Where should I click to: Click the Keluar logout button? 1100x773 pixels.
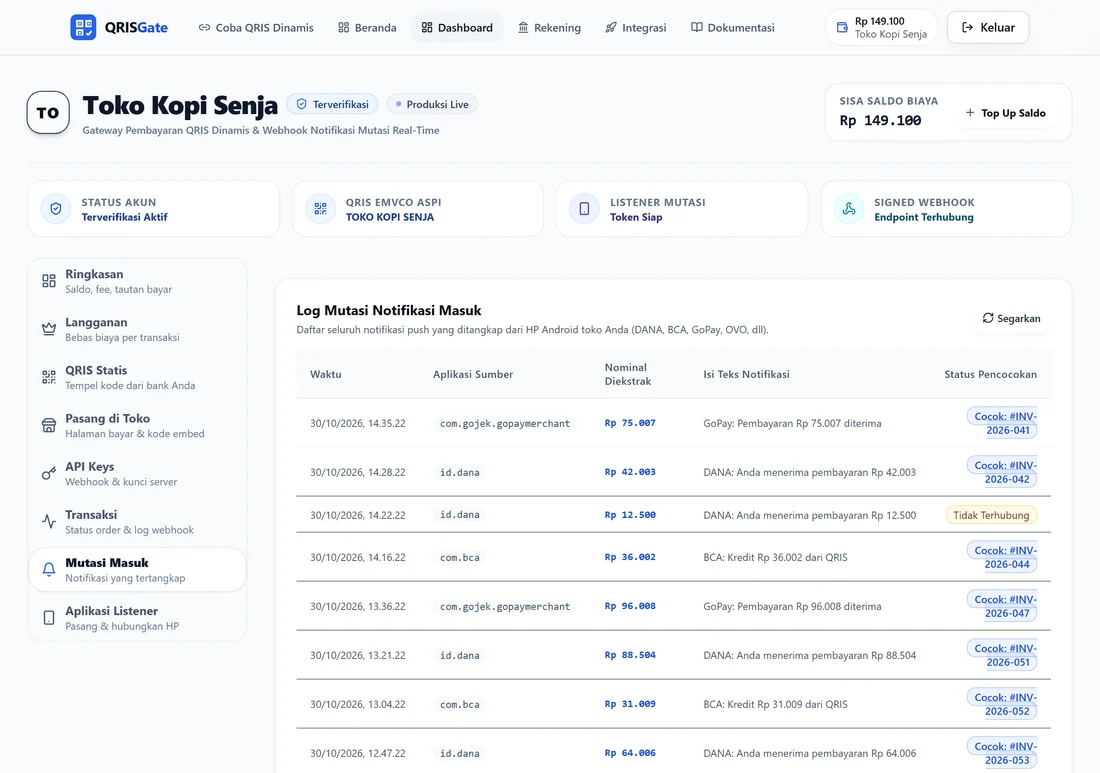tap(988, 27)
